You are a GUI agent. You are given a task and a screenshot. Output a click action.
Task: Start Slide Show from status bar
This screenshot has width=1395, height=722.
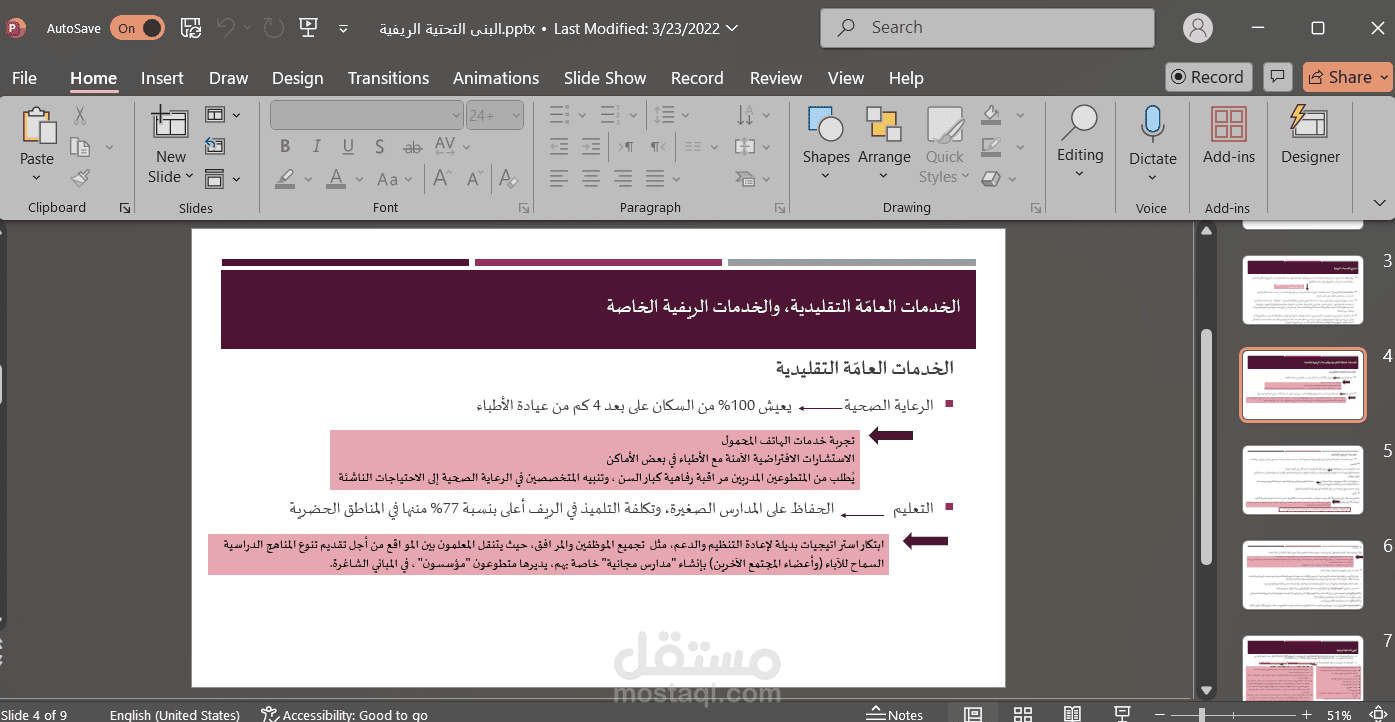tap(1122, 714)
